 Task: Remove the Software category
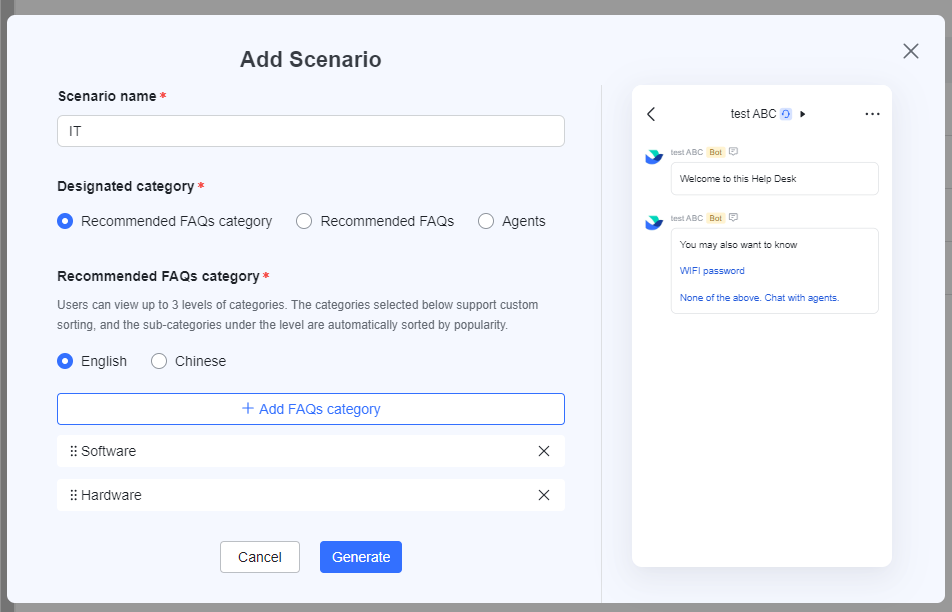[544, 451]
